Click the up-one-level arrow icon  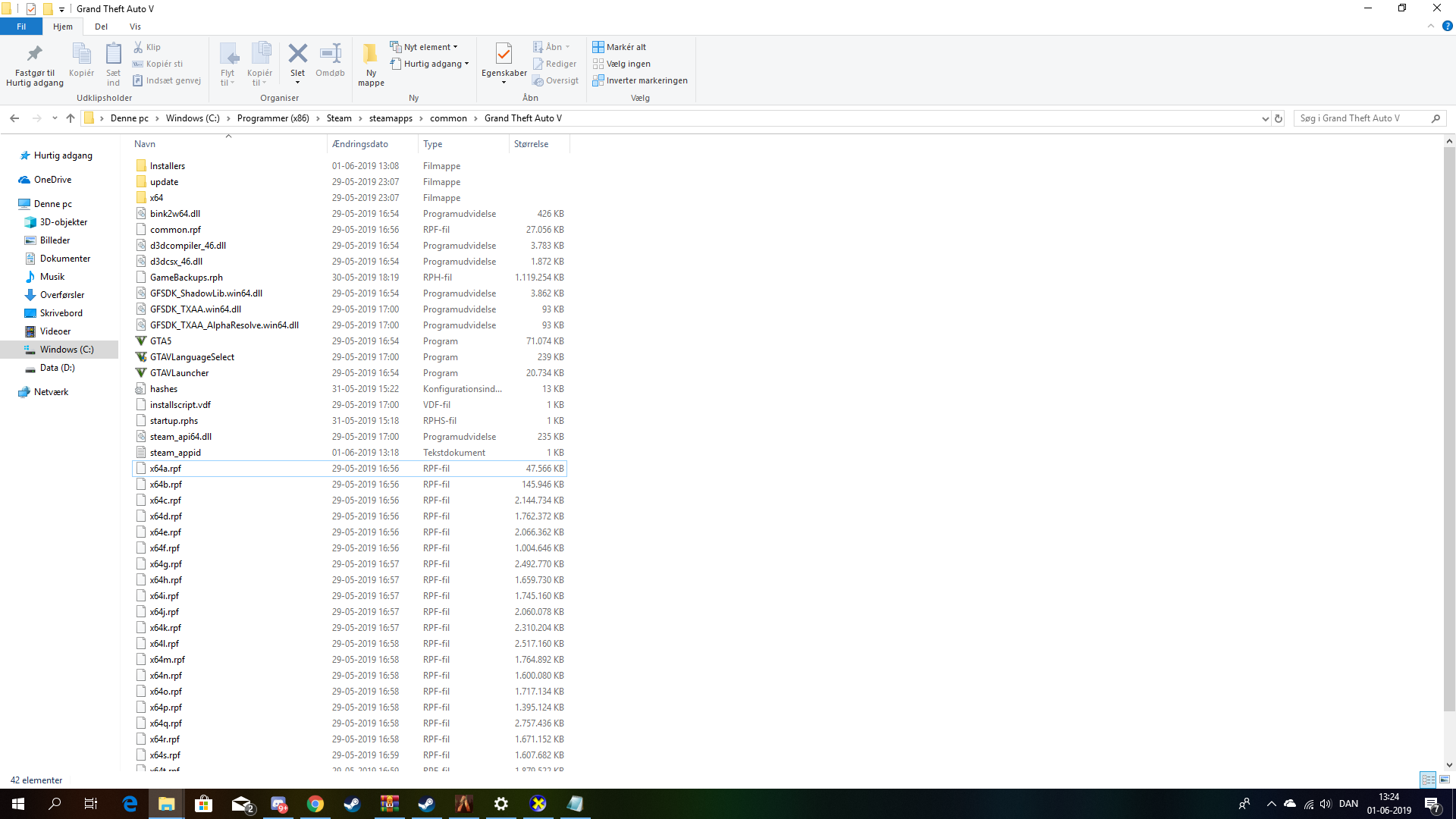[x=71, y=118]
